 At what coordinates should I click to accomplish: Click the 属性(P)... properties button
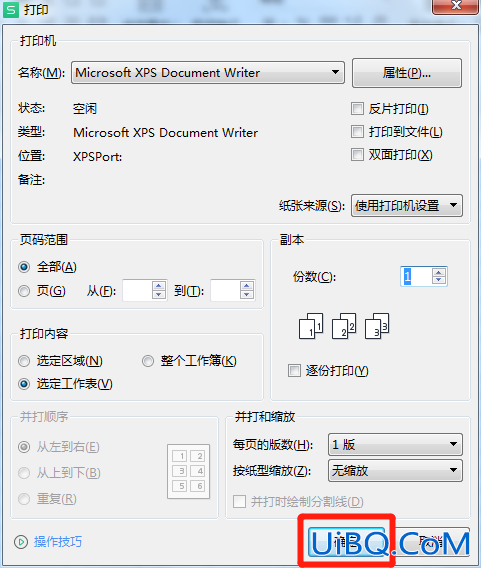tap(407, 73)
